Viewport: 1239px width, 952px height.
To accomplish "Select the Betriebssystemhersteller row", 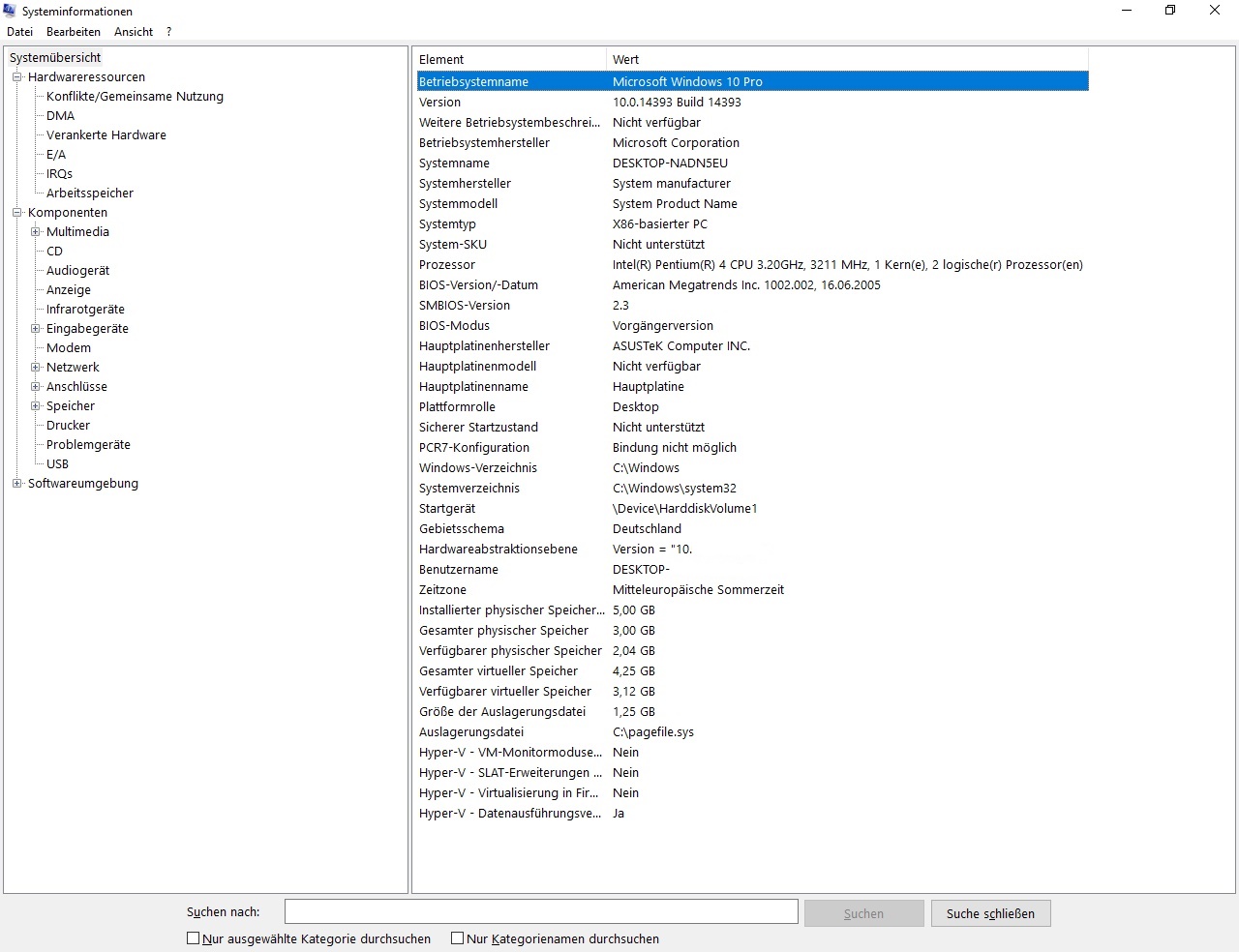I will 752,142.
